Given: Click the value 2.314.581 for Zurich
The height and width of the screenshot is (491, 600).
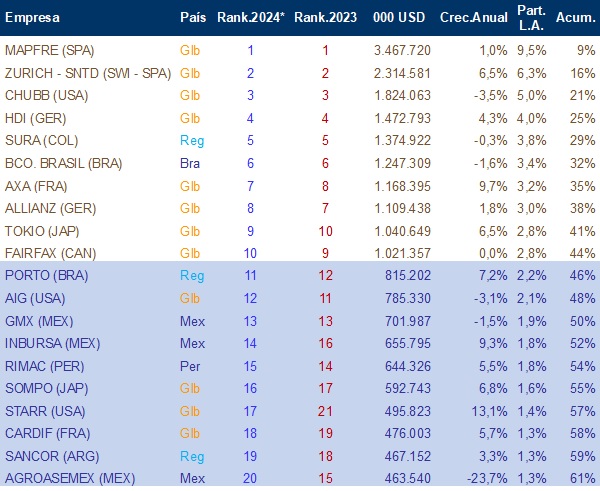Looking at the screenshot, I should [402, 73].
